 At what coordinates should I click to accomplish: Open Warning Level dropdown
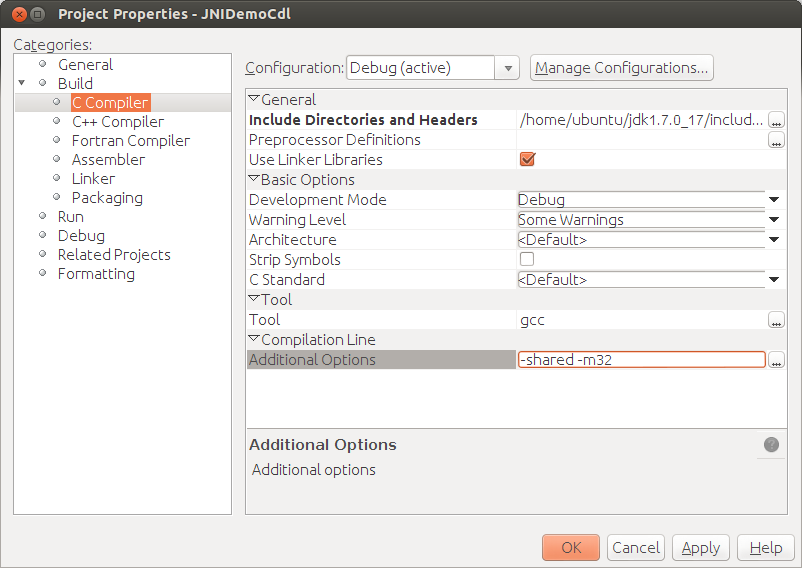[774, 220]
